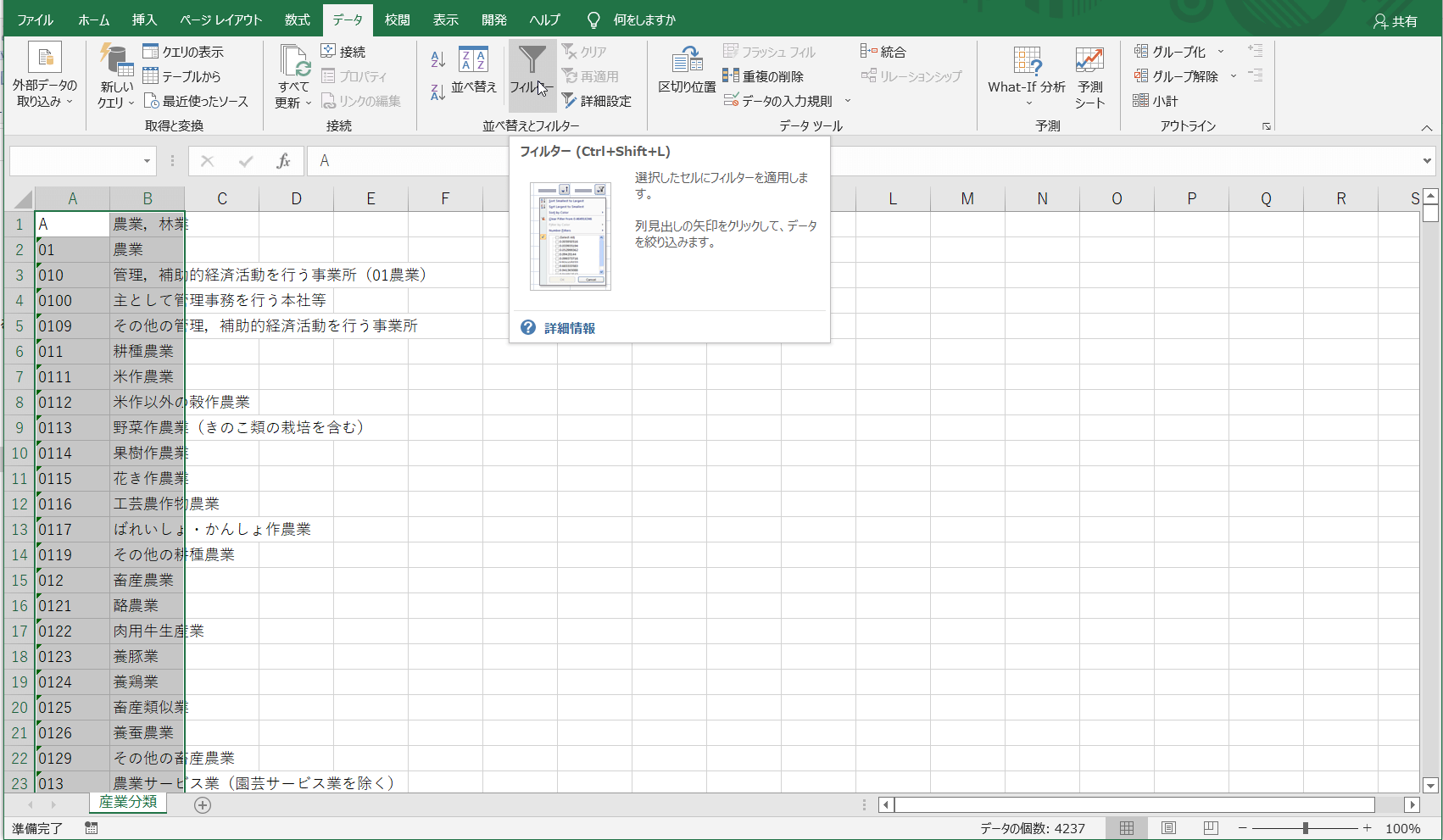Click the 100% zoom level
Viewport: 1443px width, 840px height.
1403,828
